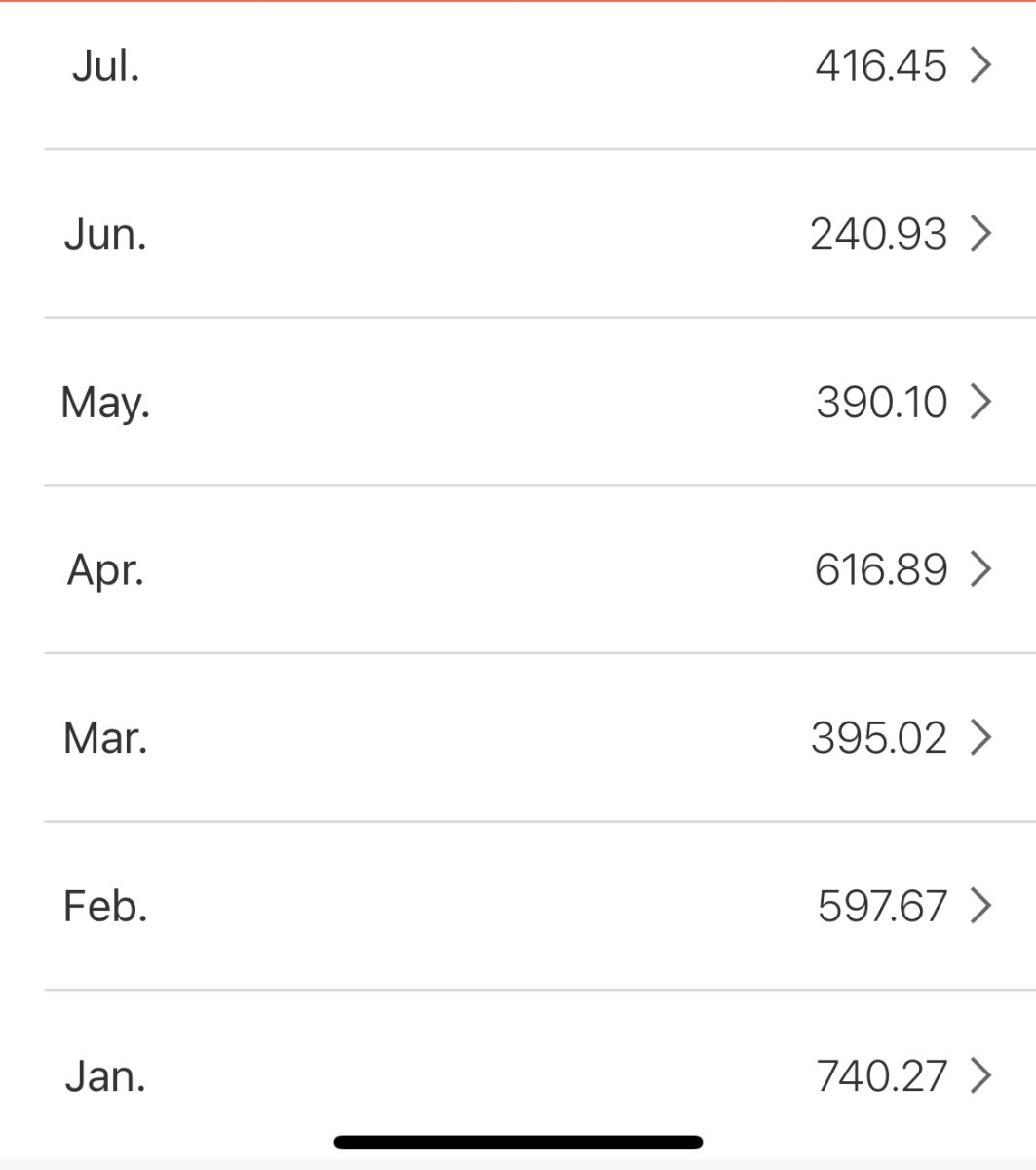Select the Jul. month label

pos(105,66)
